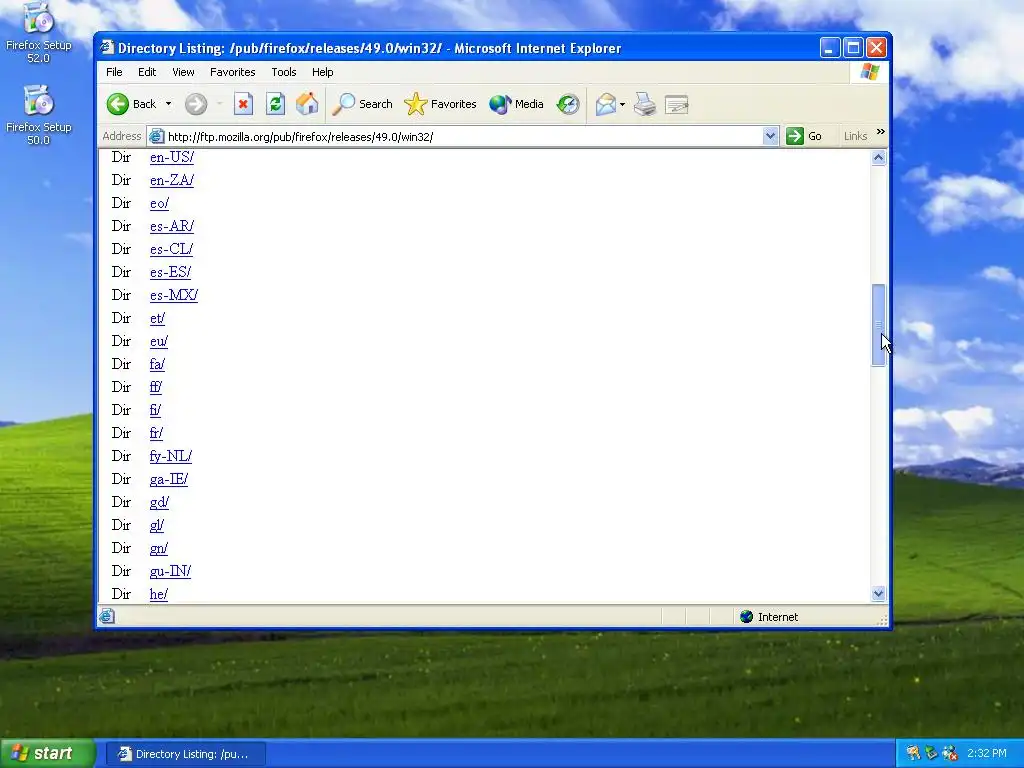Refresh the page with green arrows icon

pos(275,104)
